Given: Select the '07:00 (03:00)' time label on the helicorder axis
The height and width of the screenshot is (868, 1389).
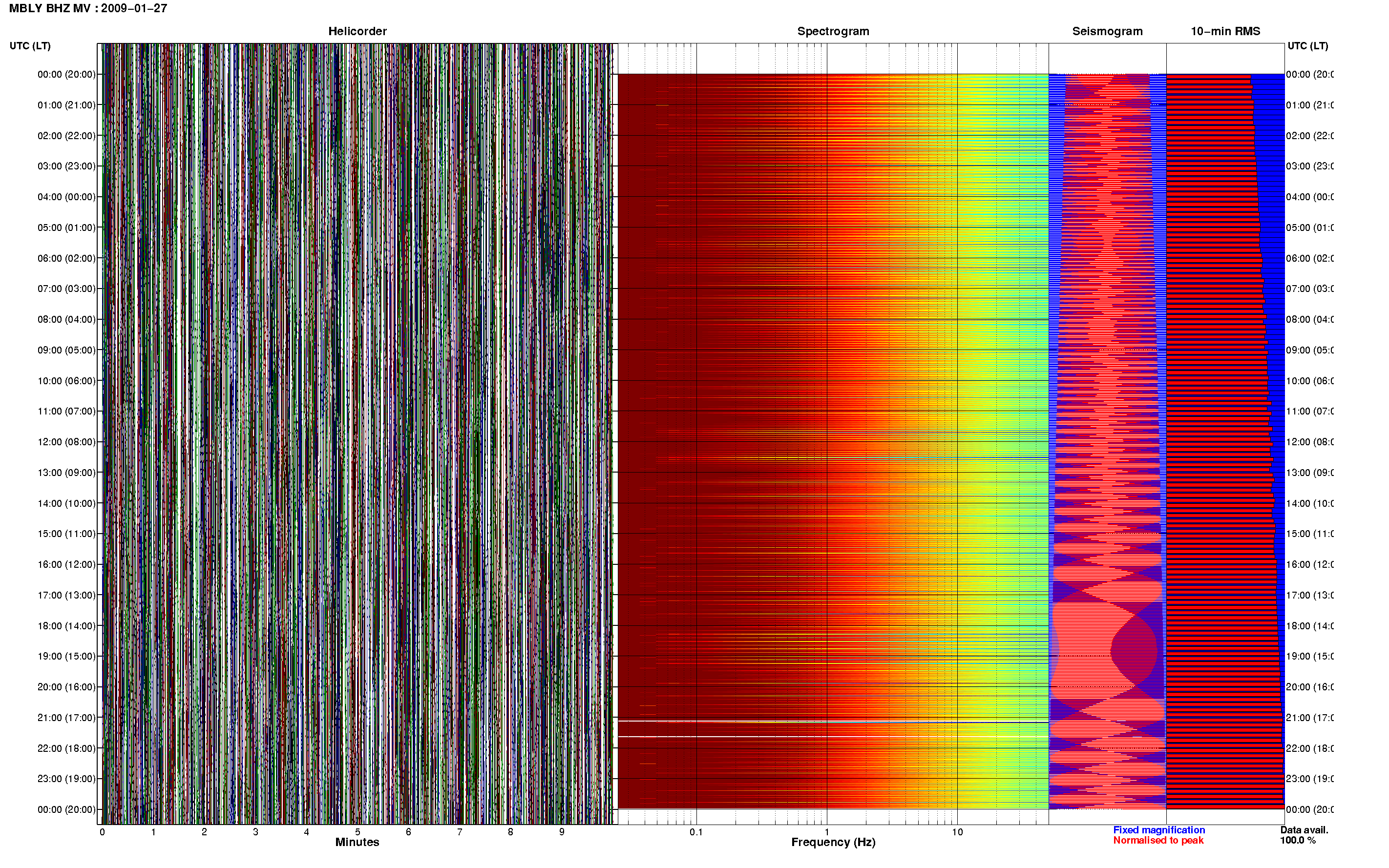Looking at the screenshot, I should (x=66, y=289).
